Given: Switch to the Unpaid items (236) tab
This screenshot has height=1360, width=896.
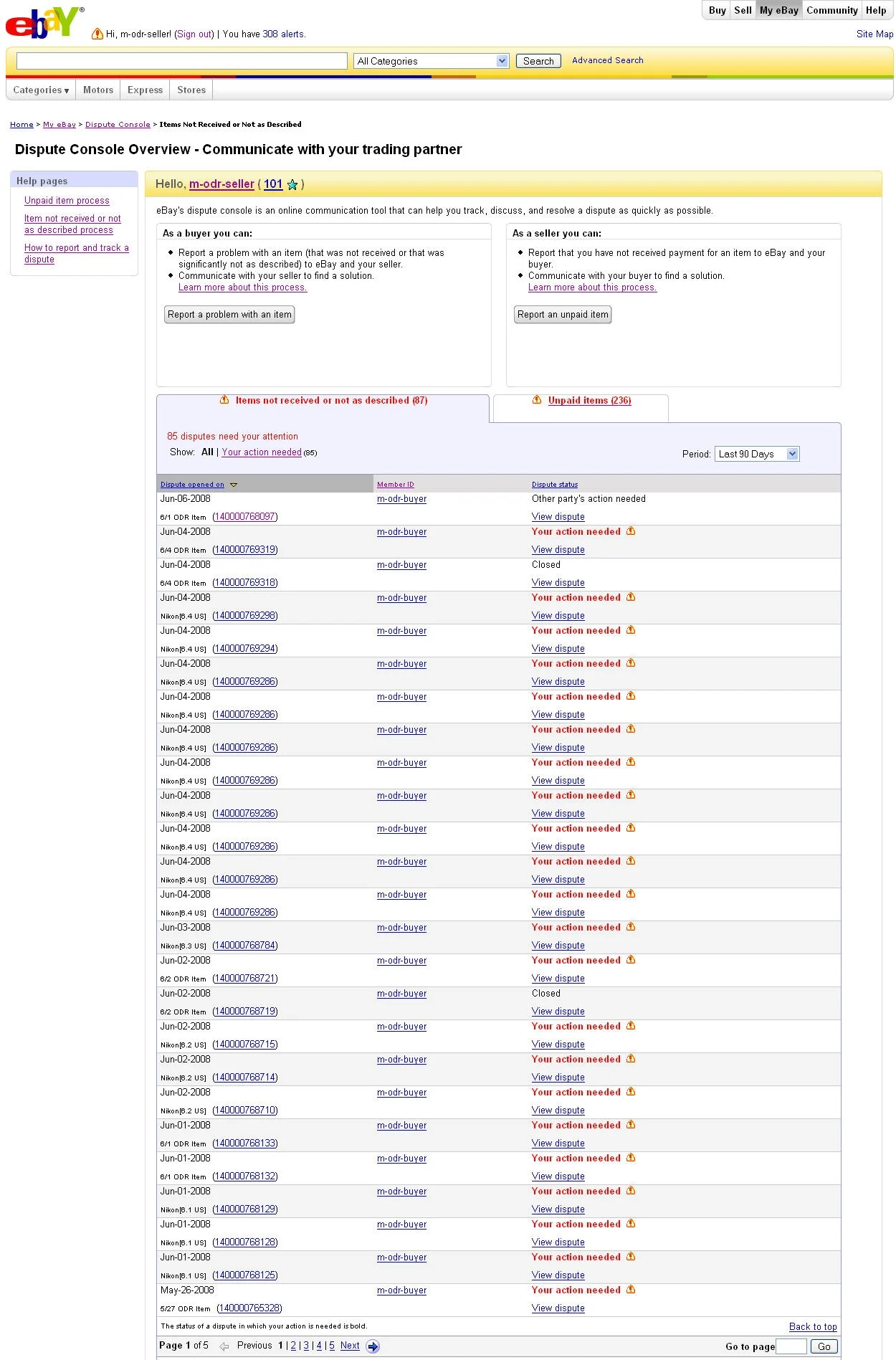Looking at the screenshot, I should coord(589,401).
